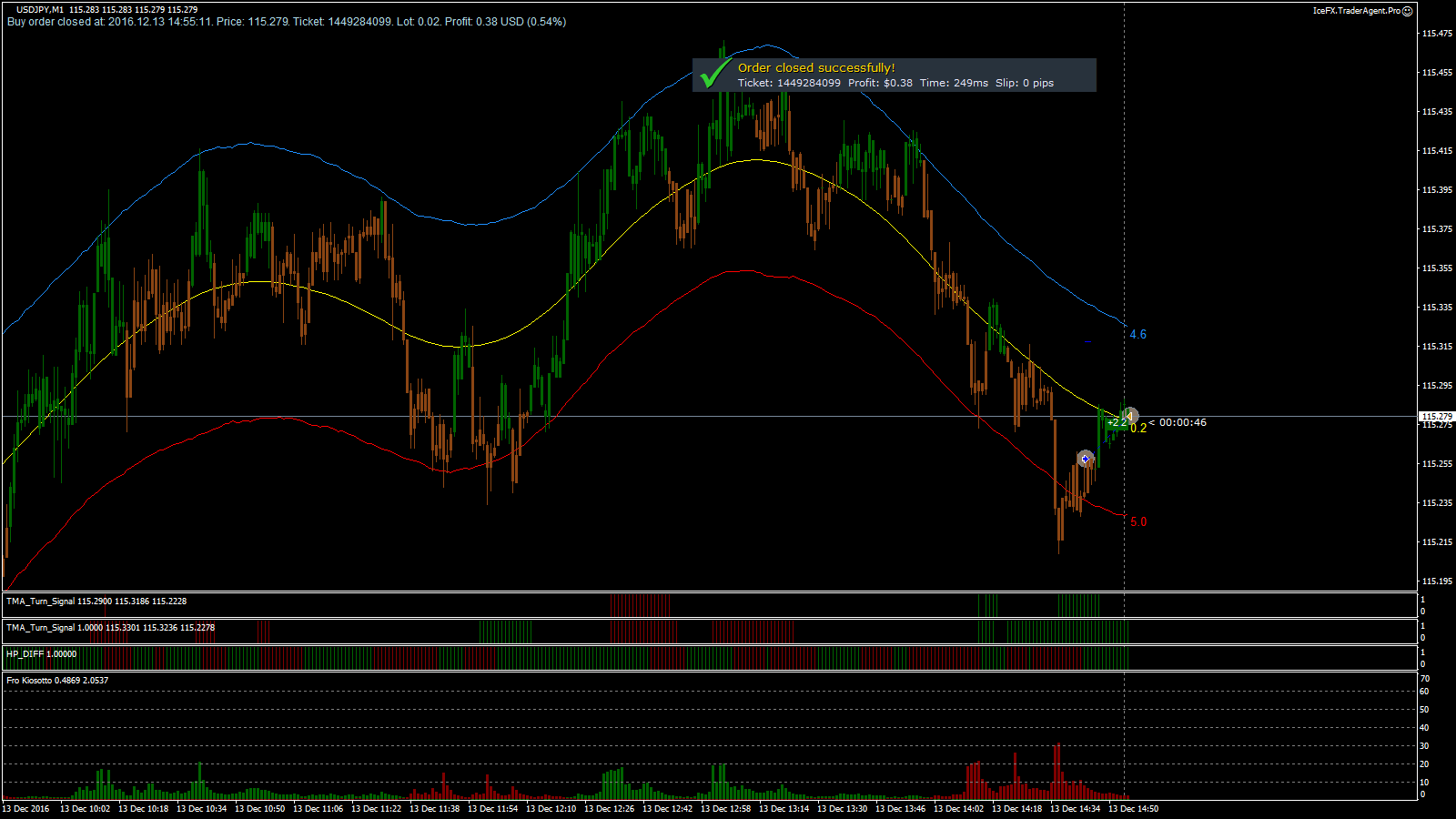The height and width of the screenshot is (819, 1456).
Task: Click the 30 level on the Fro Kiosotto scale
Action: click(1424, 746)
